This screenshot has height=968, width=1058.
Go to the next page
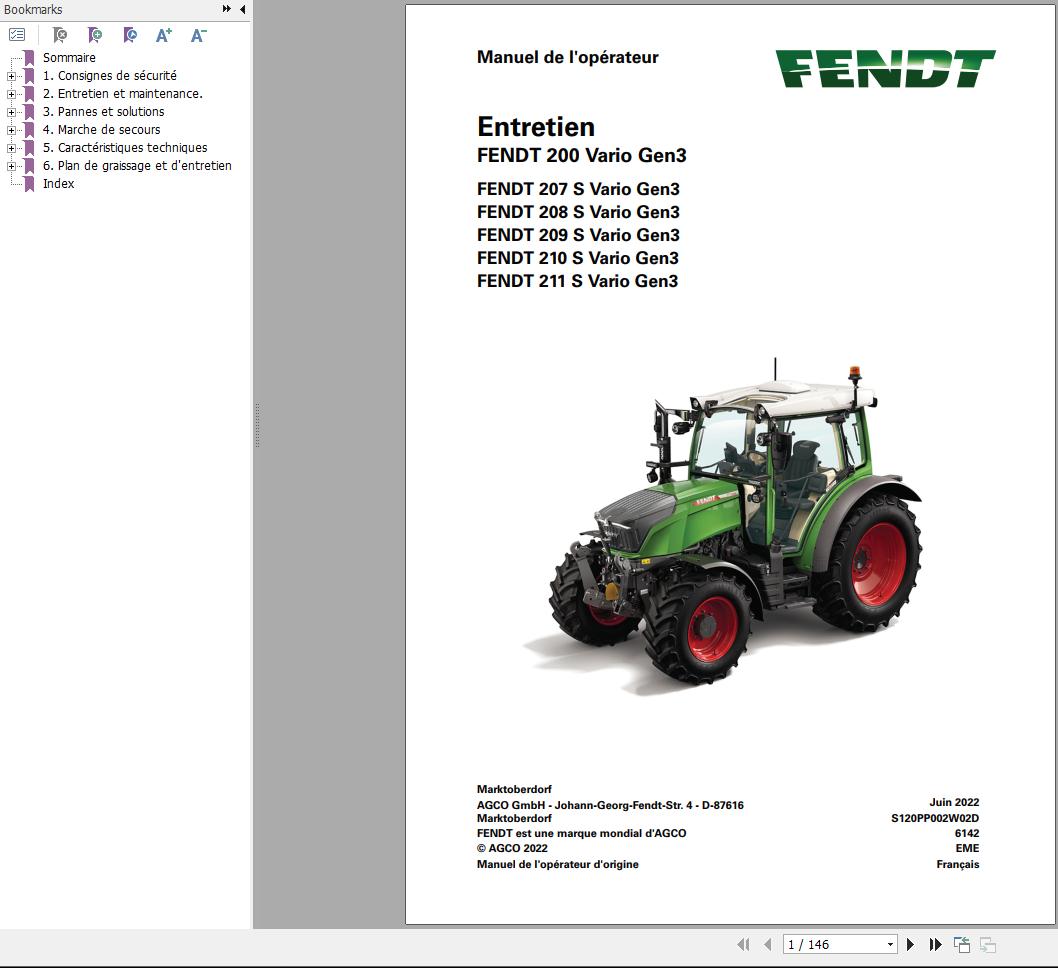910,944
